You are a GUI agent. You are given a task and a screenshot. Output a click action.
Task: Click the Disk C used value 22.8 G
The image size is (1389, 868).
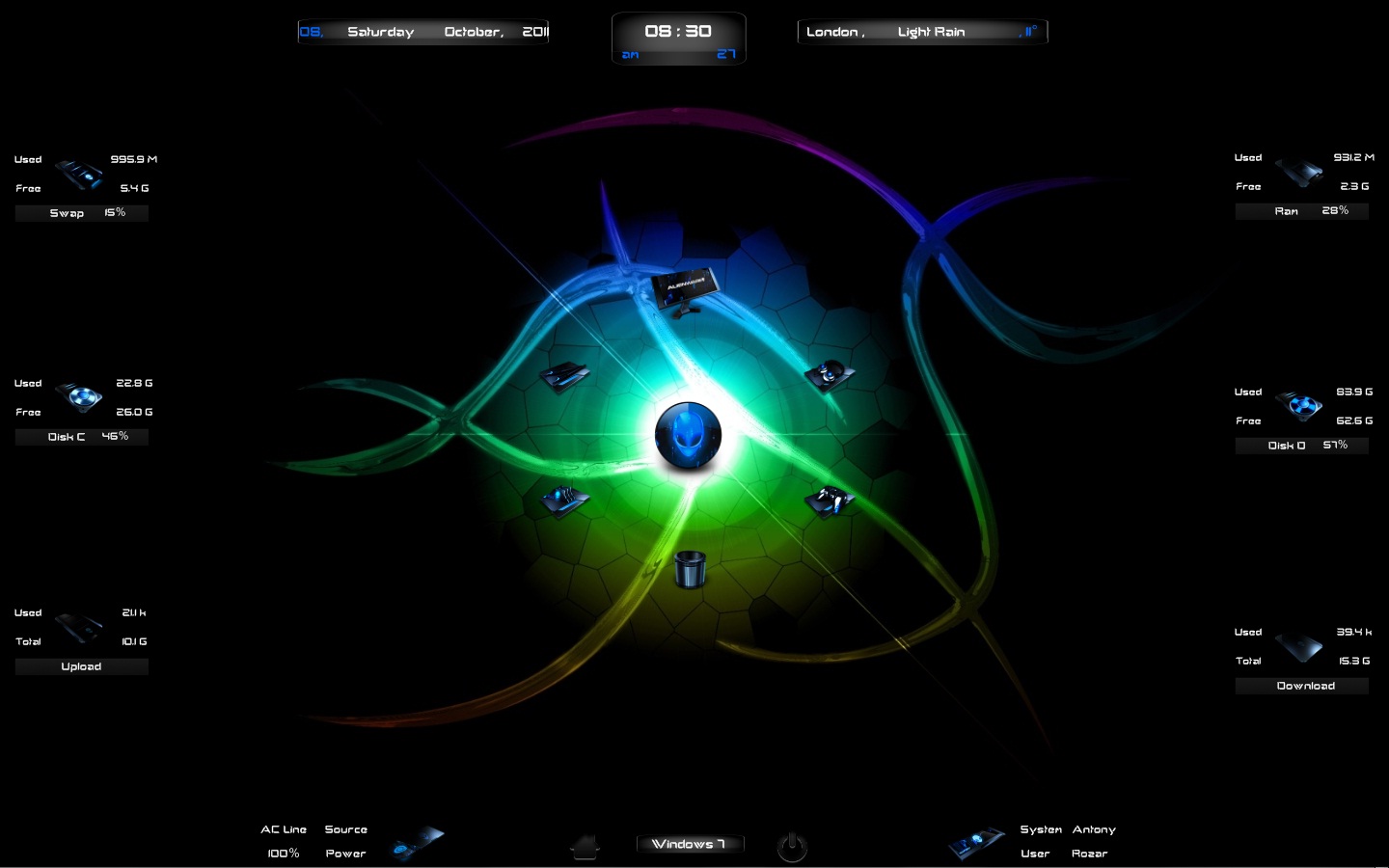tap(134, 383)
